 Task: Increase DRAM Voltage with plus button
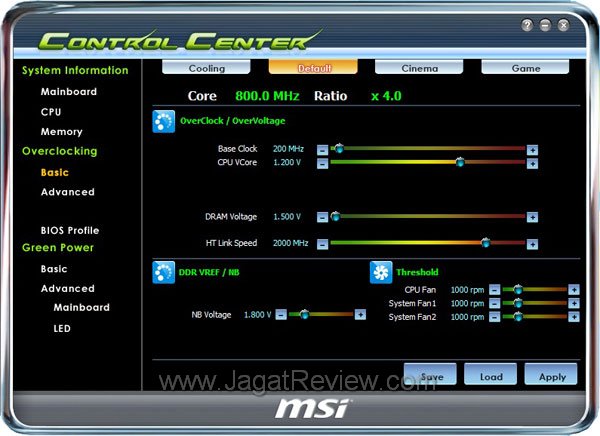pos(532,217)
